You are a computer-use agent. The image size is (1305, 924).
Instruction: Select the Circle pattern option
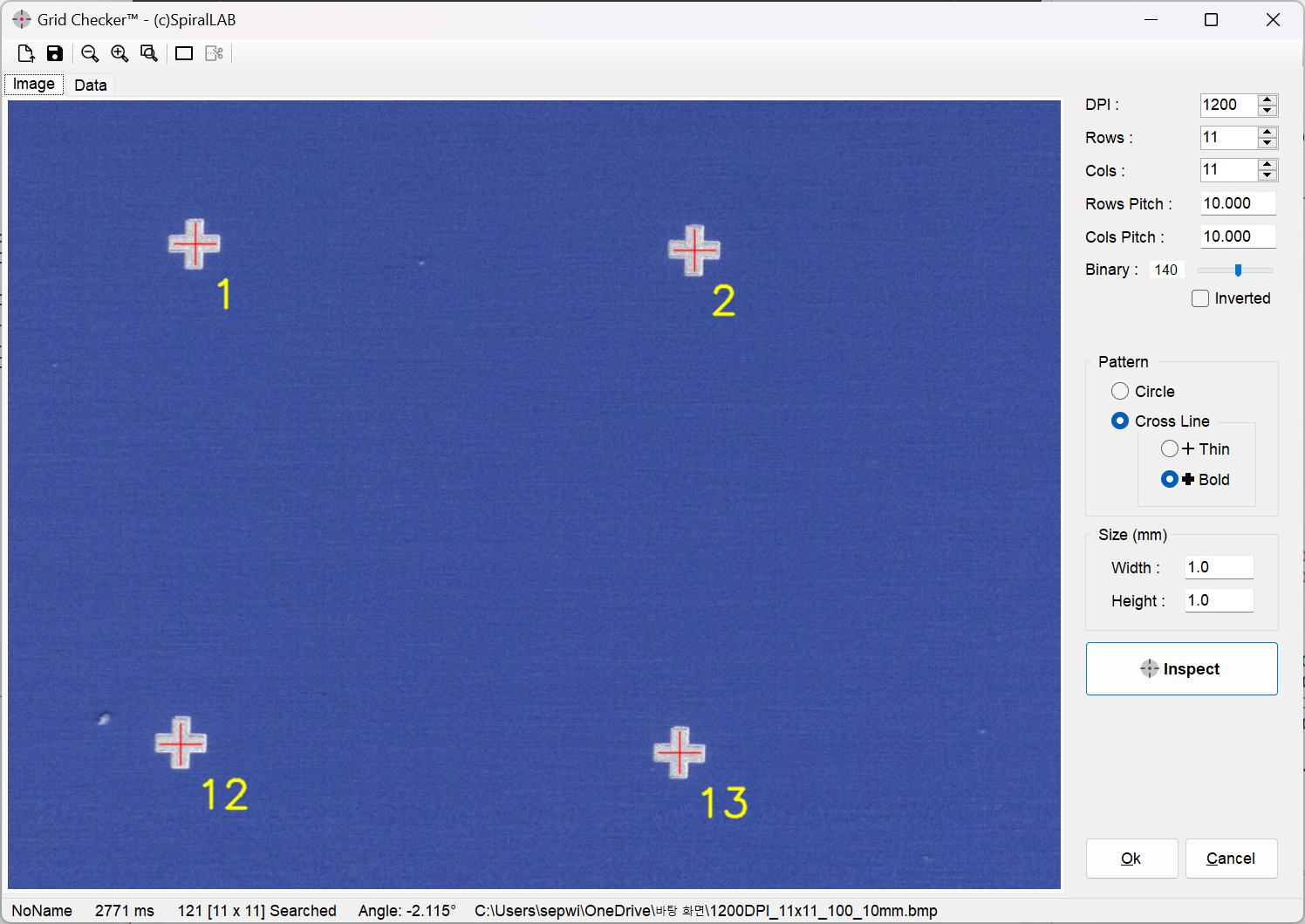1120,391
